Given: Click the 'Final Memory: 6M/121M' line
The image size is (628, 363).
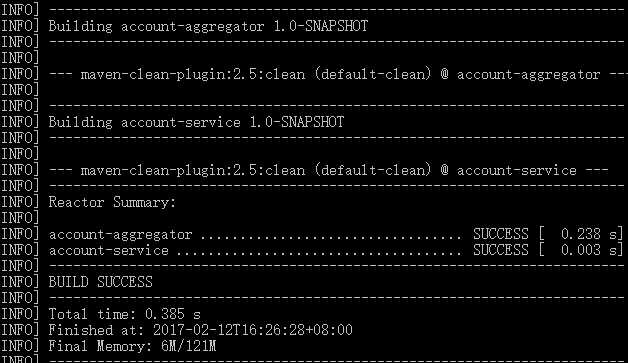Looking at the screenshot, I should tap(133, 346).
